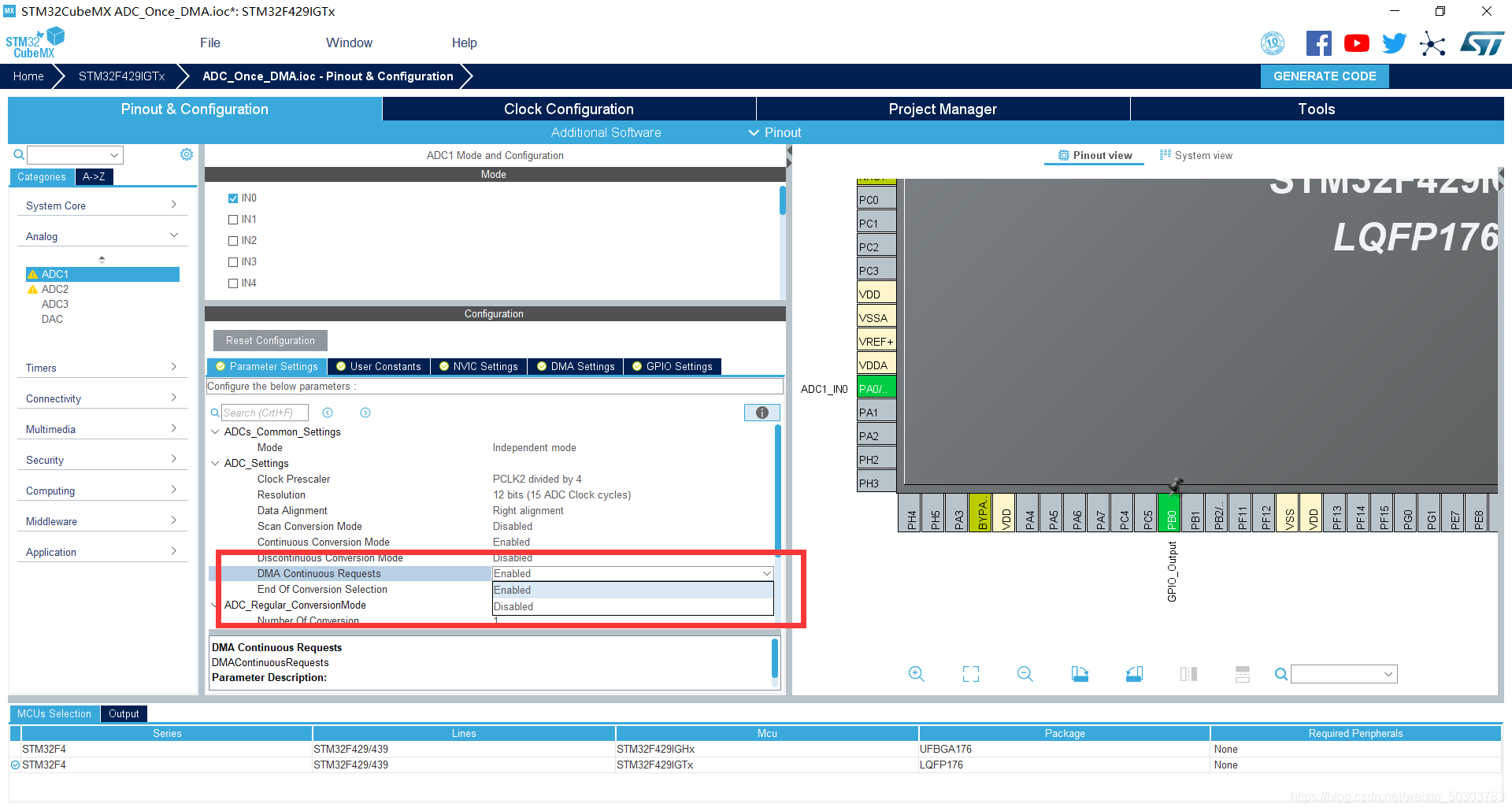This screenshot has width=1512, height=811.
Task: Click the green PB0 pin
Action: tap(1170, 513)
